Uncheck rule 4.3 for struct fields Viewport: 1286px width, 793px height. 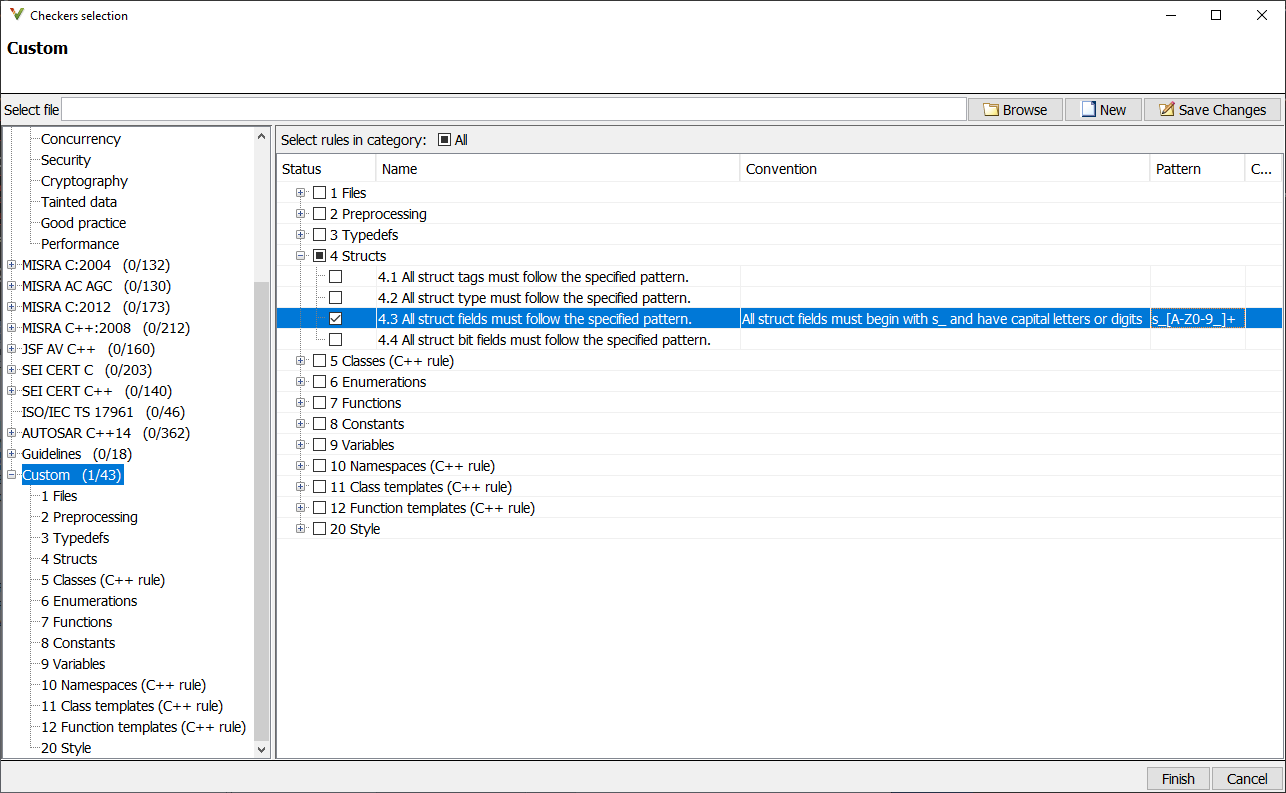pyautogui.click(x=336, y=318)
